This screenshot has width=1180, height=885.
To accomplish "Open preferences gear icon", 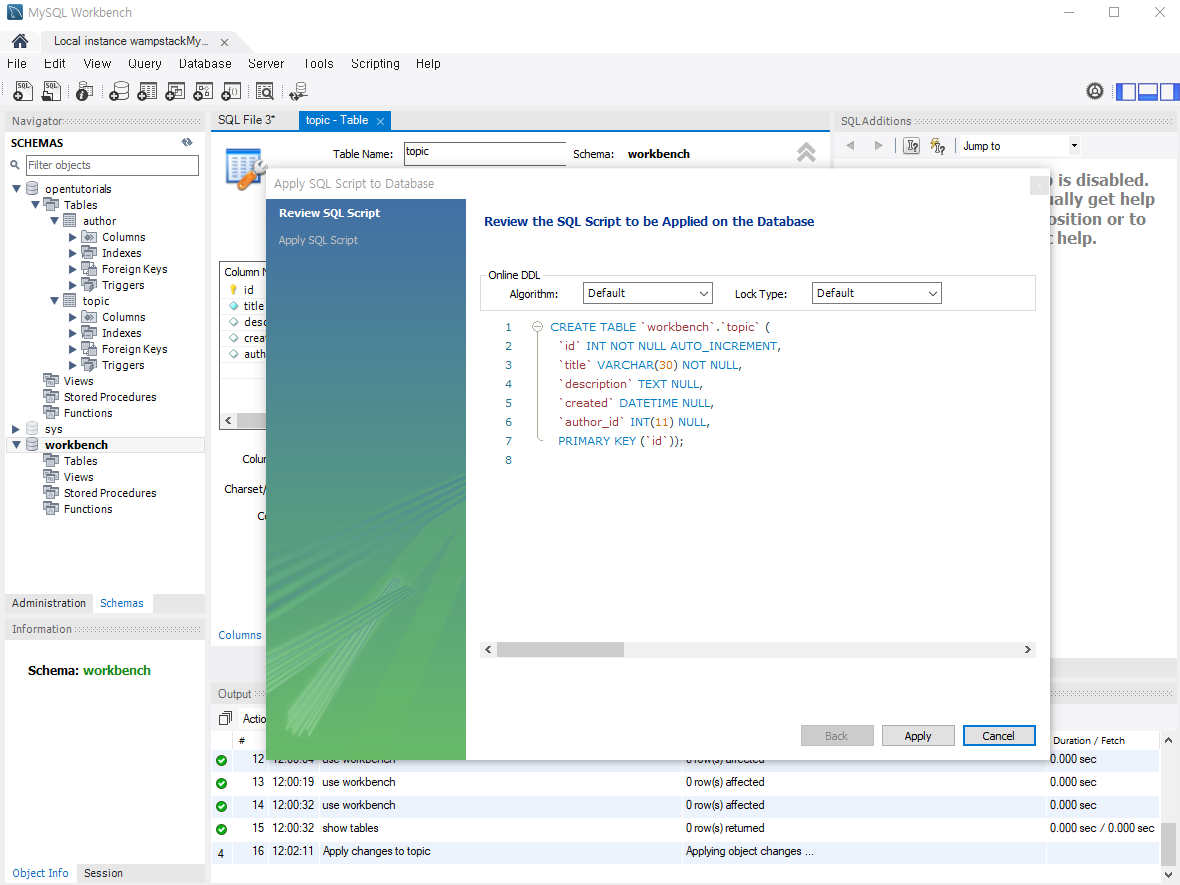I will point(1095,91).
